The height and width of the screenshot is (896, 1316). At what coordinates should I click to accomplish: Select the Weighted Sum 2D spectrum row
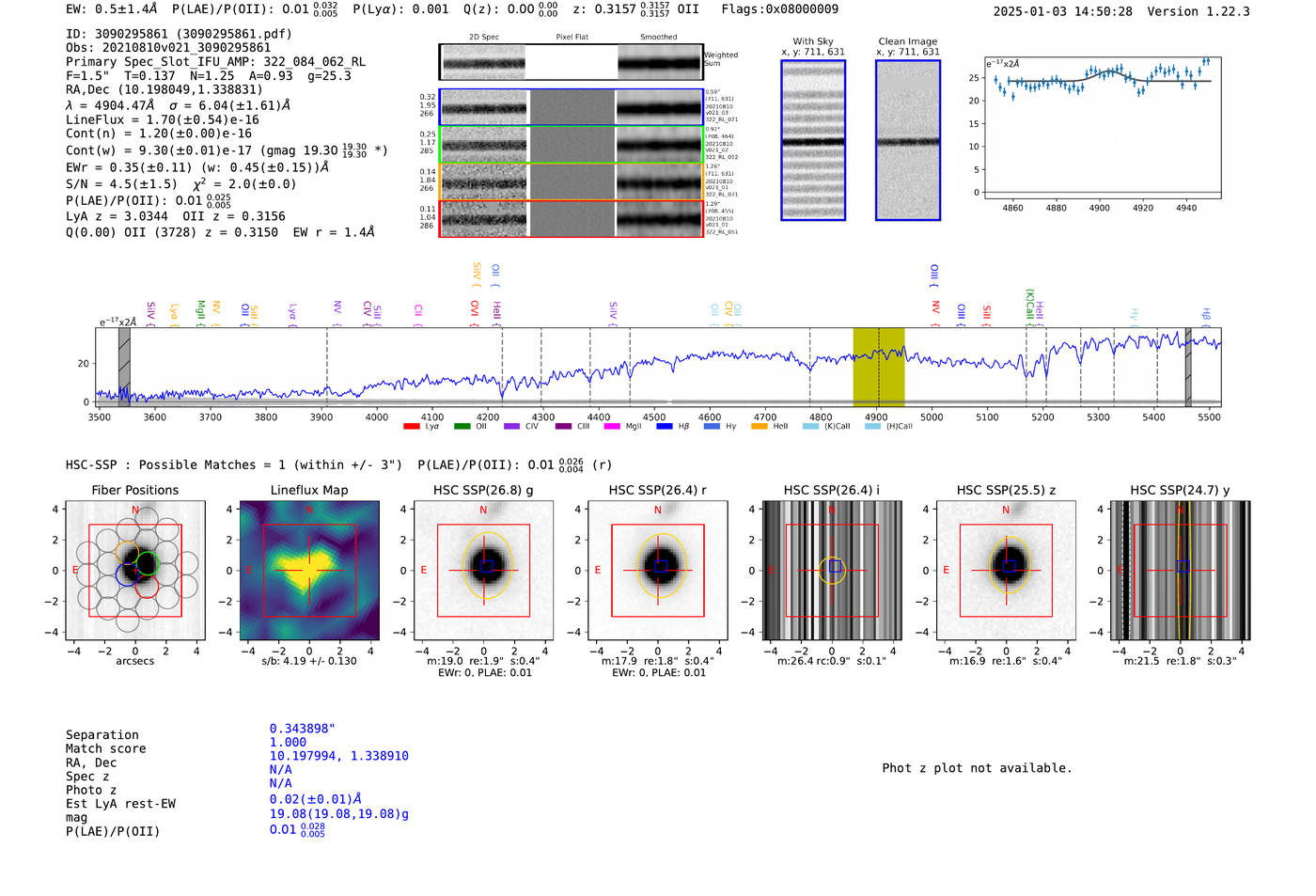click(571, 62)
